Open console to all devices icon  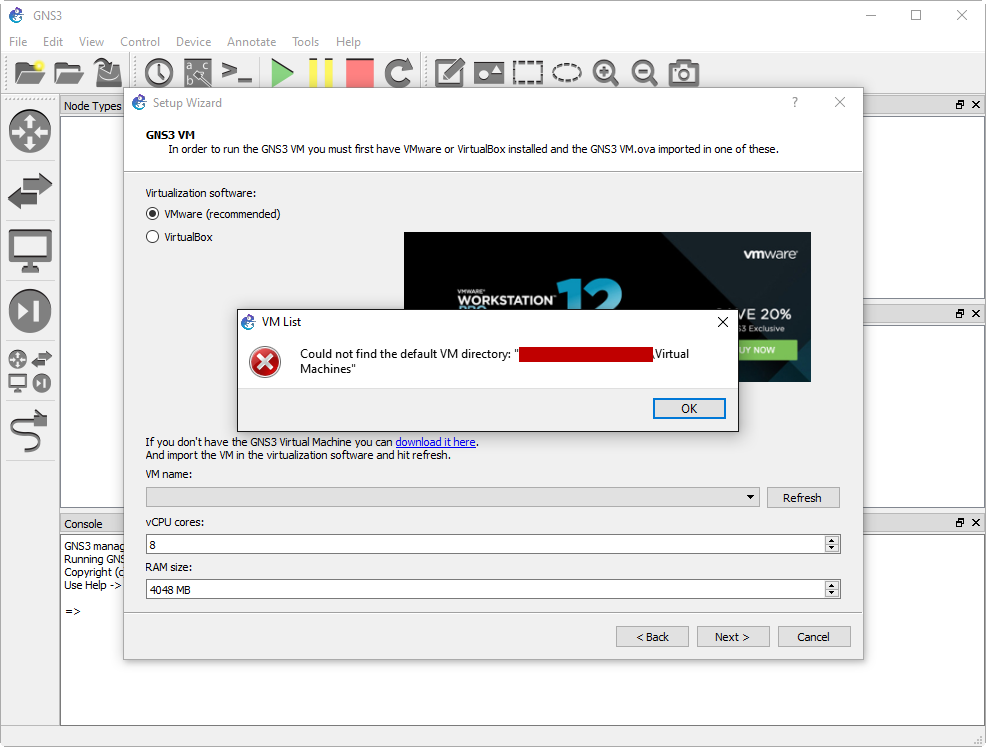(x=236, y=72)
